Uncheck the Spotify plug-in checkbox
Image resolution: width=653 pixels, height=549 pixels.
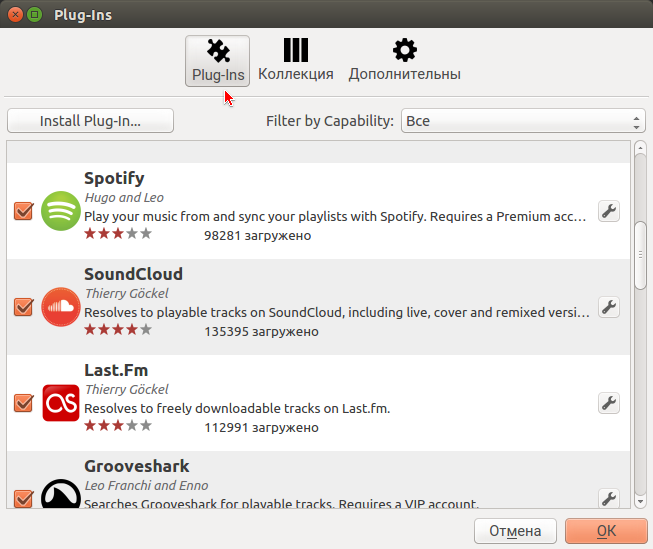point(23,211)
